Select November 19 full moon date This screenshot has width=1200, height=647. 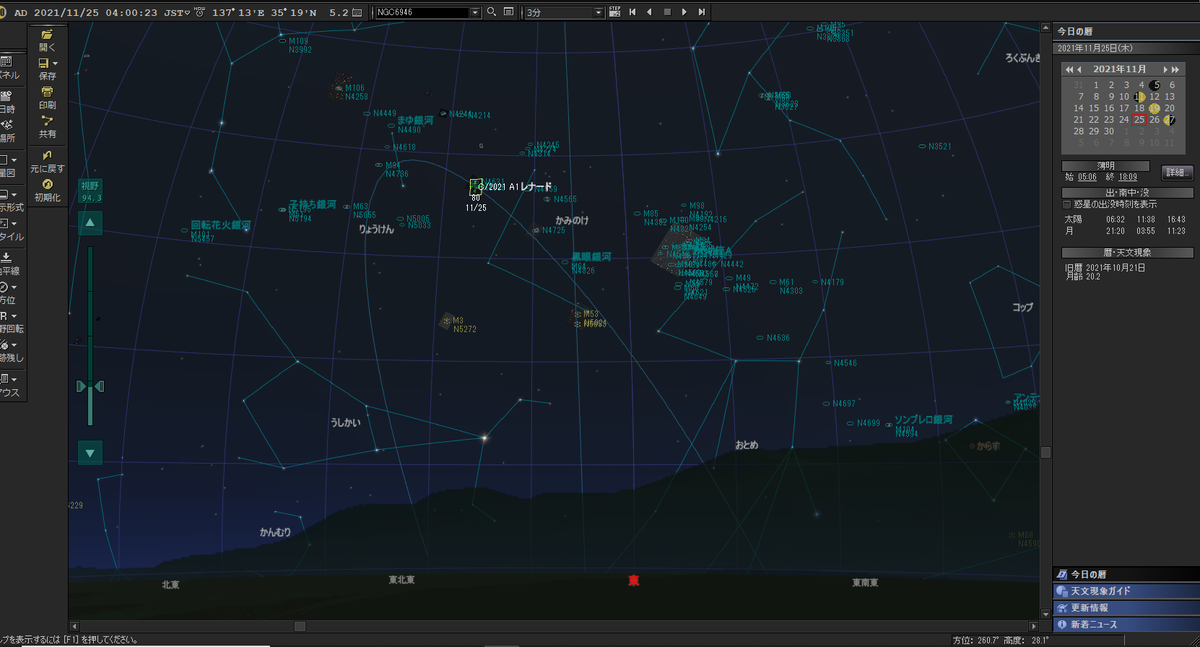[1154, 108]
